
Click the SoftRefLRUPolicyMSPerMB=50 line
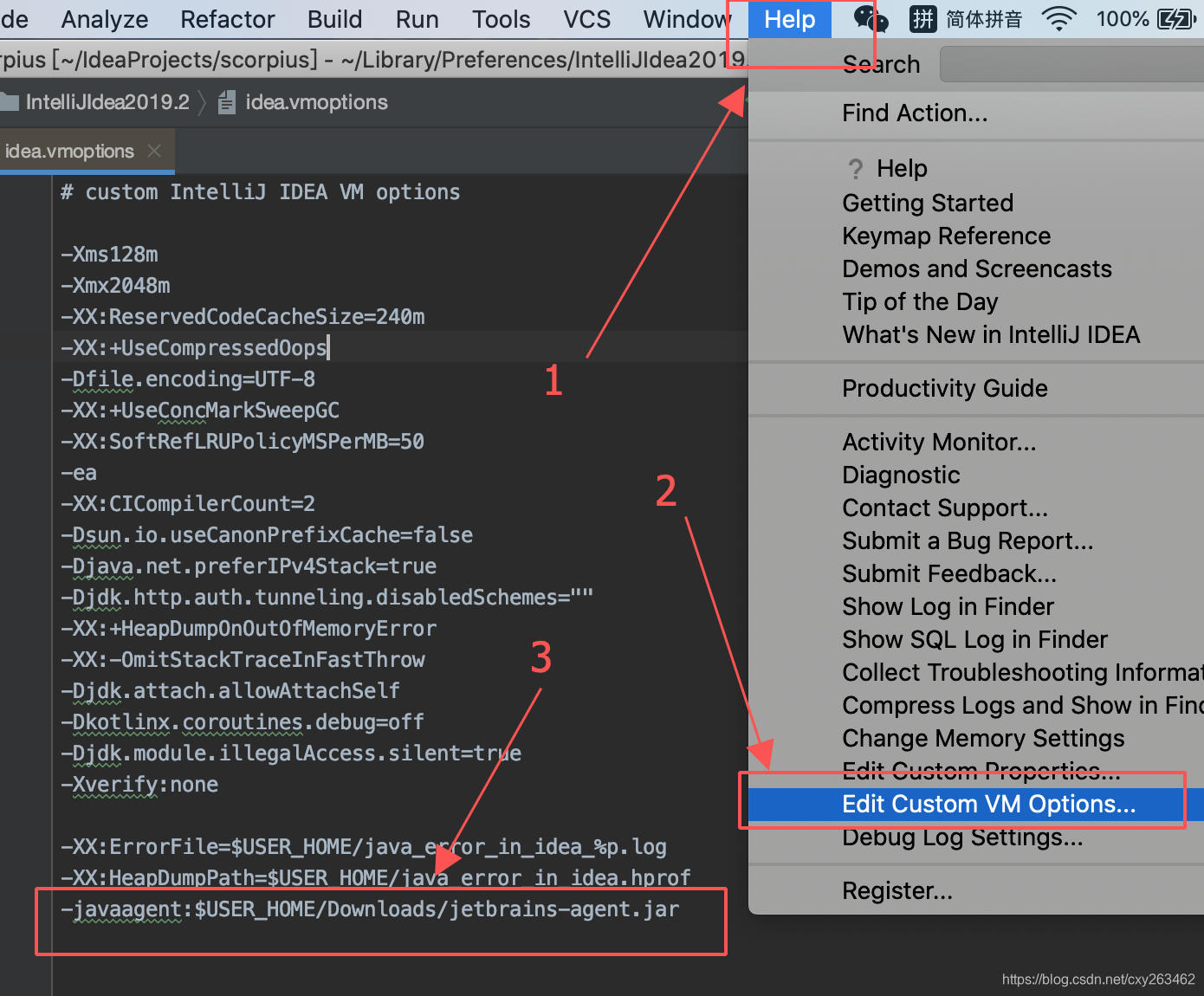pyautogui.click(x=243, y=442)
